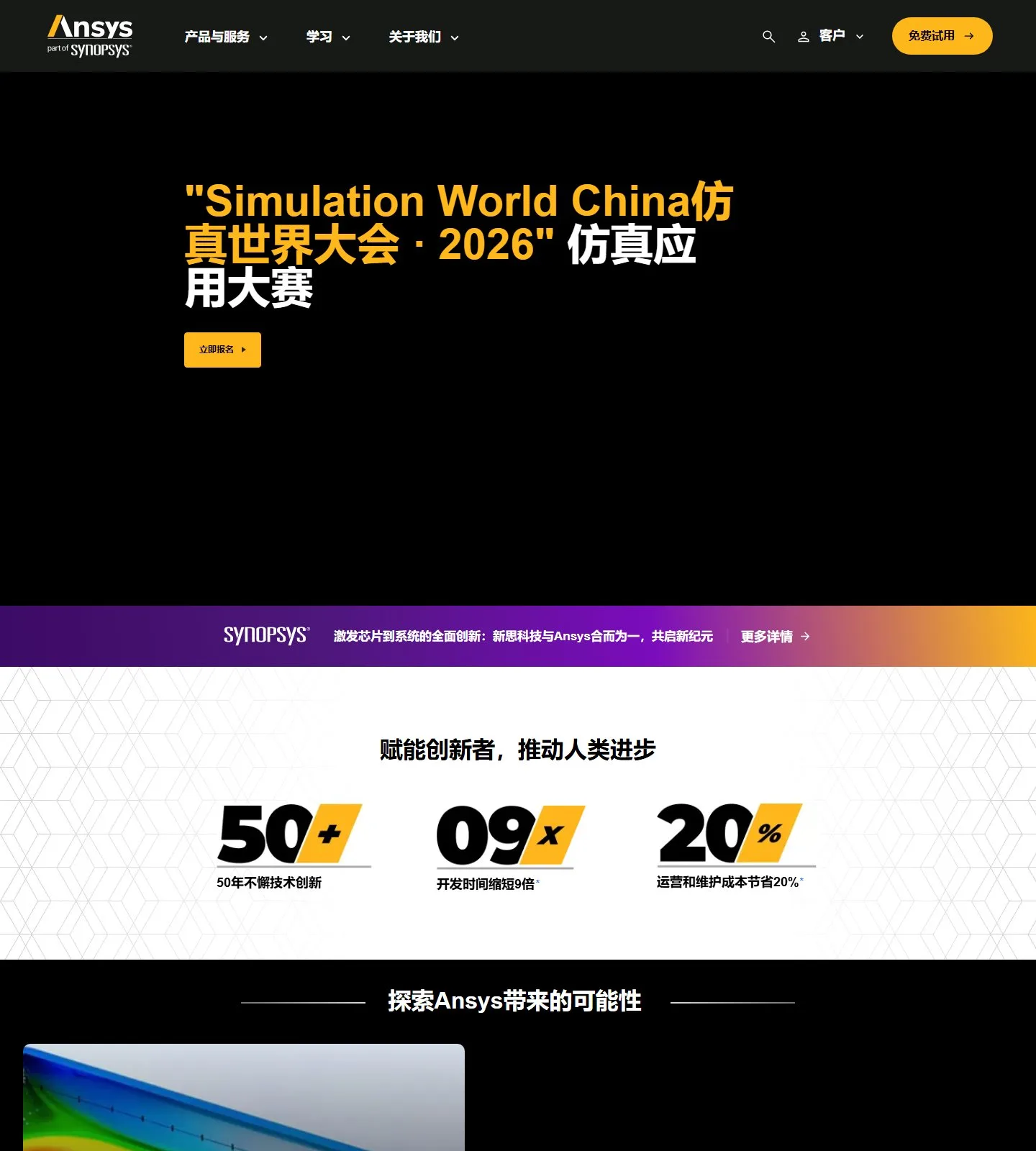Click the 开发时间缩短9倍 caption

(487, 884)
